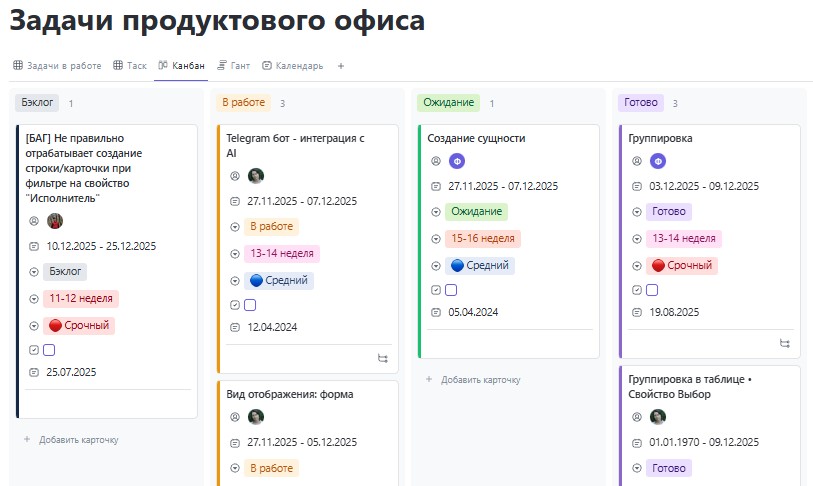Click date range 27.11.2025 - 05.12.2025
The width and height of the screenshot is (813, 486).
(302, 442)
